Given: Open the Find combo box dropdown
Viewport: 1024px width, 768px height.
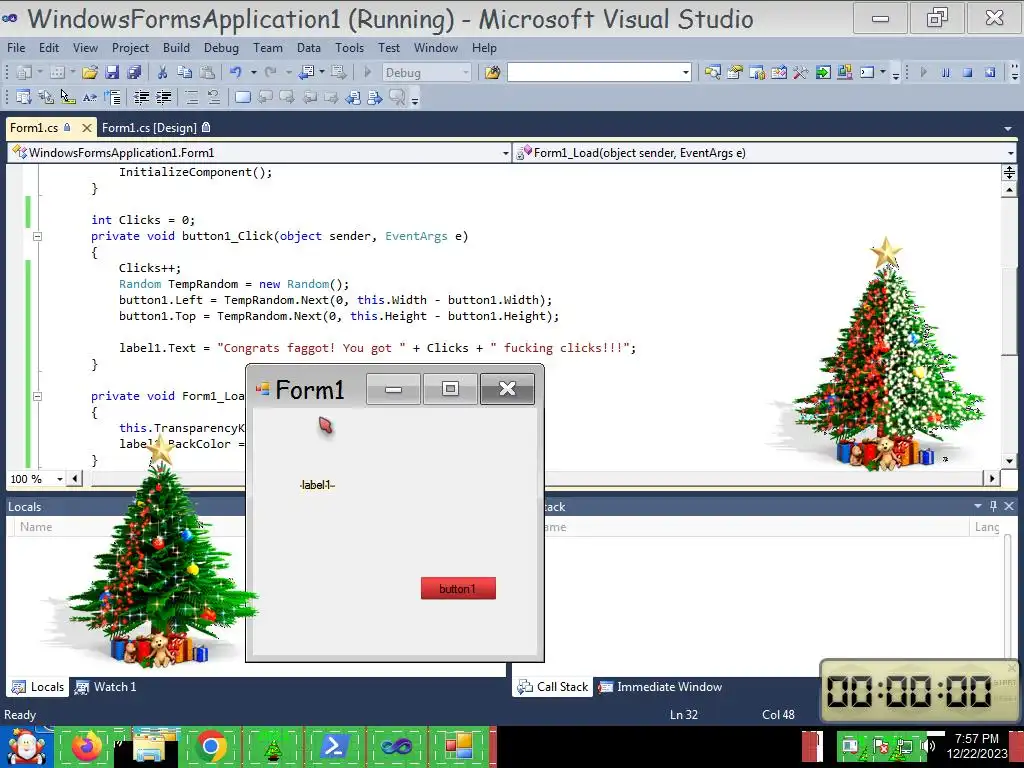Looking at the screenshot, I should (x=686, y=72).
